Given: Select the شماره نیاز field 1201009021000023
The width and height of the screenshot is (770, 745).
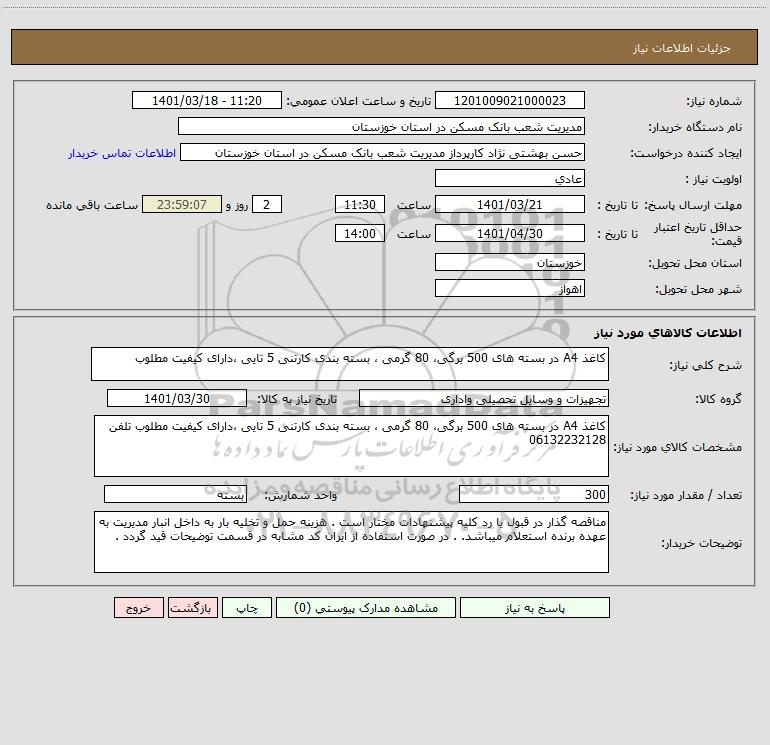Looking at the screenshot, I should (510, 101).
